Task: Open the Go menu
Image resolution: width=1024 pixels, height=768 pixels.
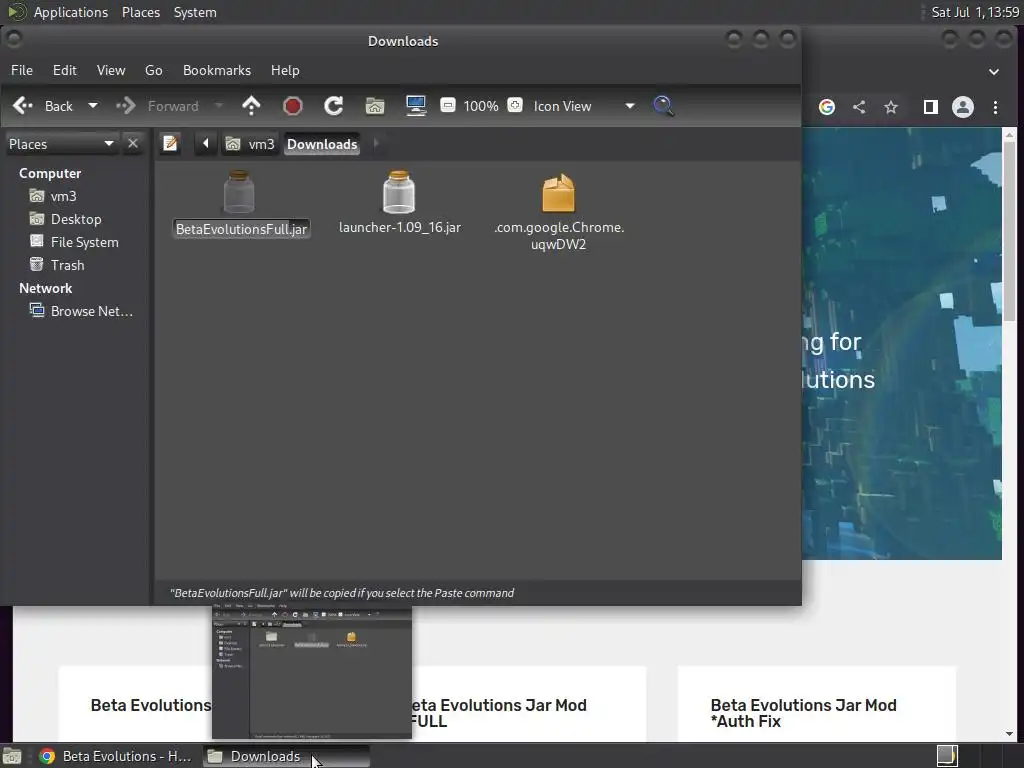Action: pos(153,70)
